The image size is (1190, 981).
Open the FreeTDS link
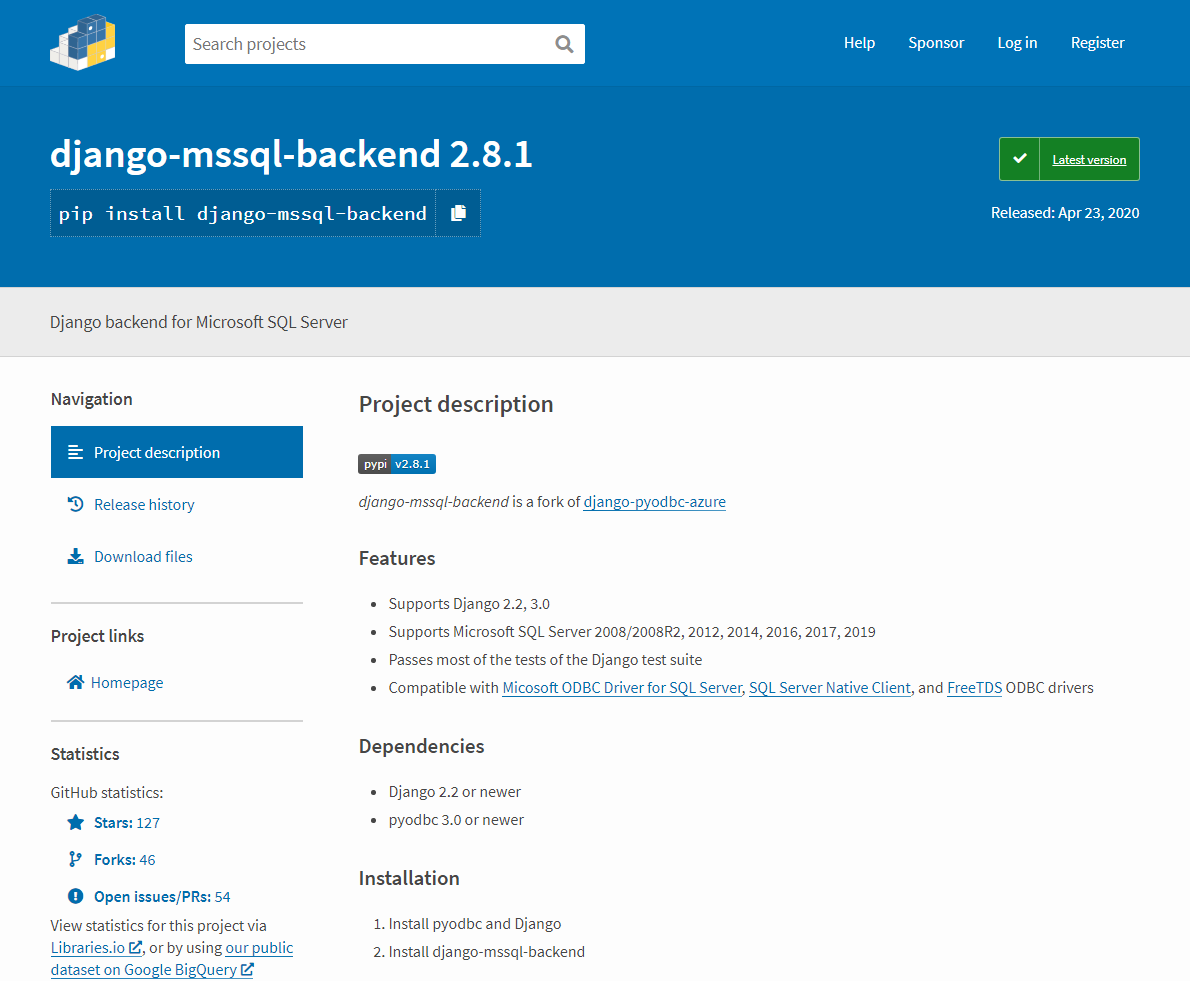pos(974,687)
